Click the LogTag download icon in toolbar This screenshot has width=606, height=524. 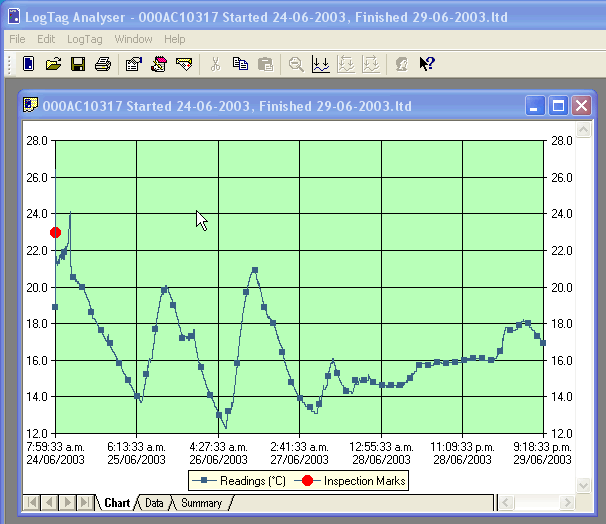click(29, 64)
